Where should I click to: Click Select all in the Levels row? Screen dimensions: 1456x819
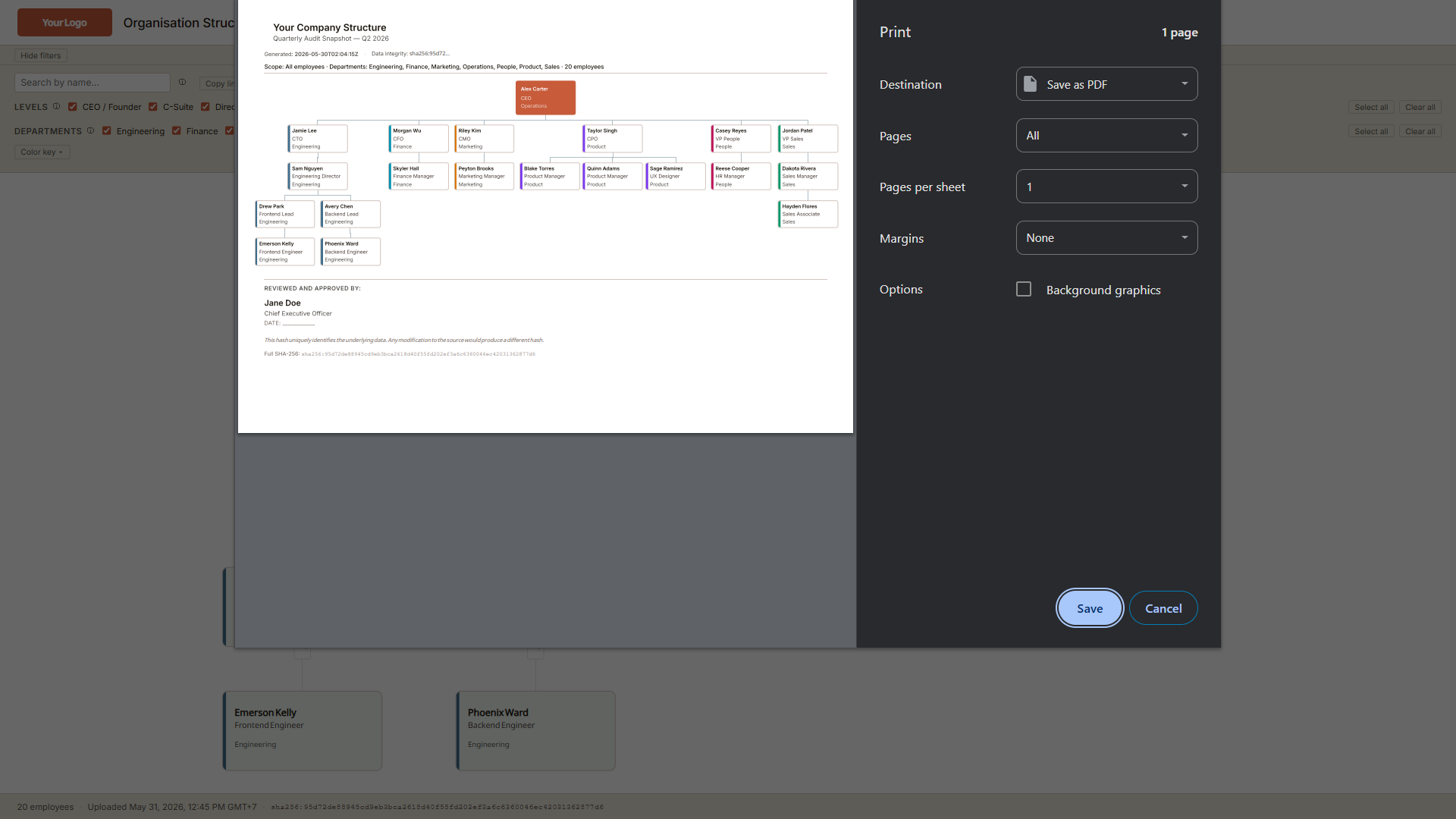(1371, 107)
